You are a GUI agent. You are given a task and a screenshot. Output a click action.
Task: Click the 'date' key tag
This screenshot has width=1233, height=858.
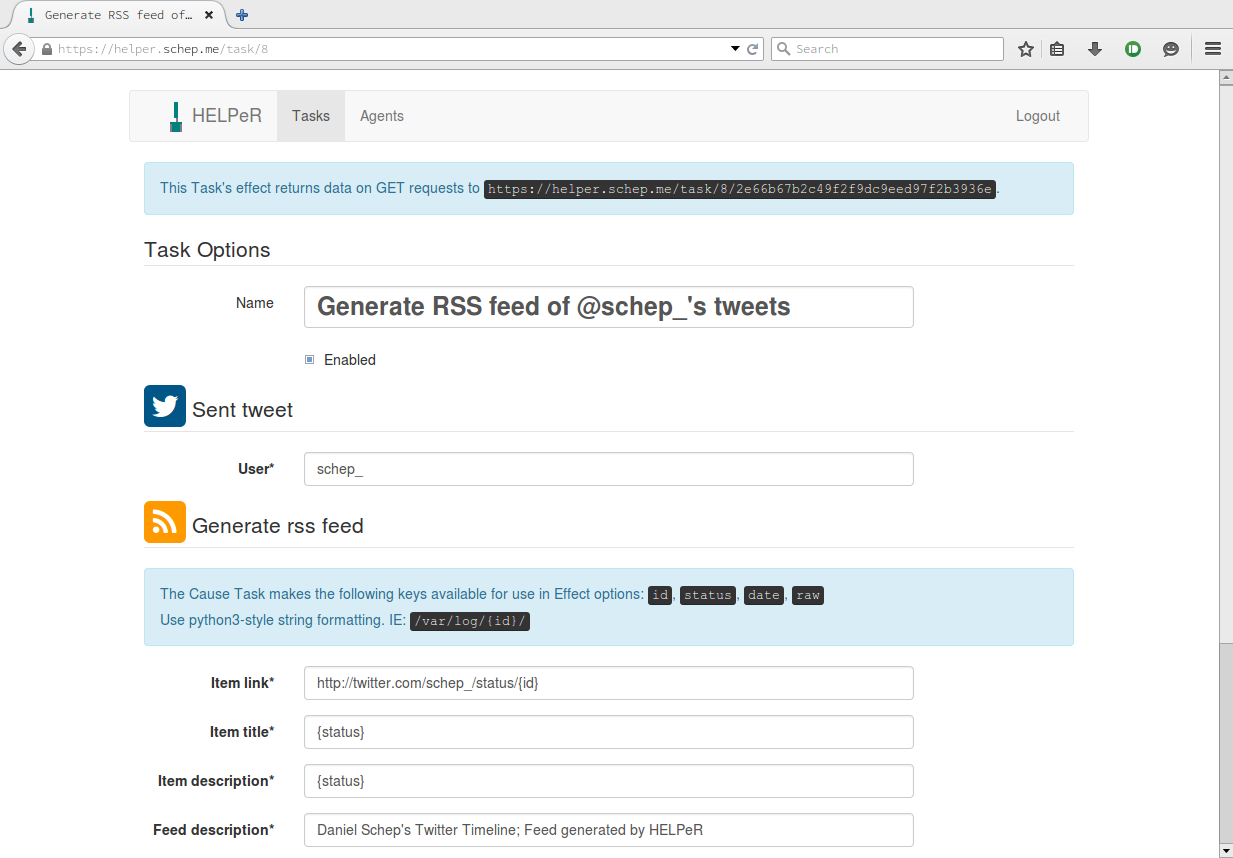pyautogui.click(x=764, y=595)
